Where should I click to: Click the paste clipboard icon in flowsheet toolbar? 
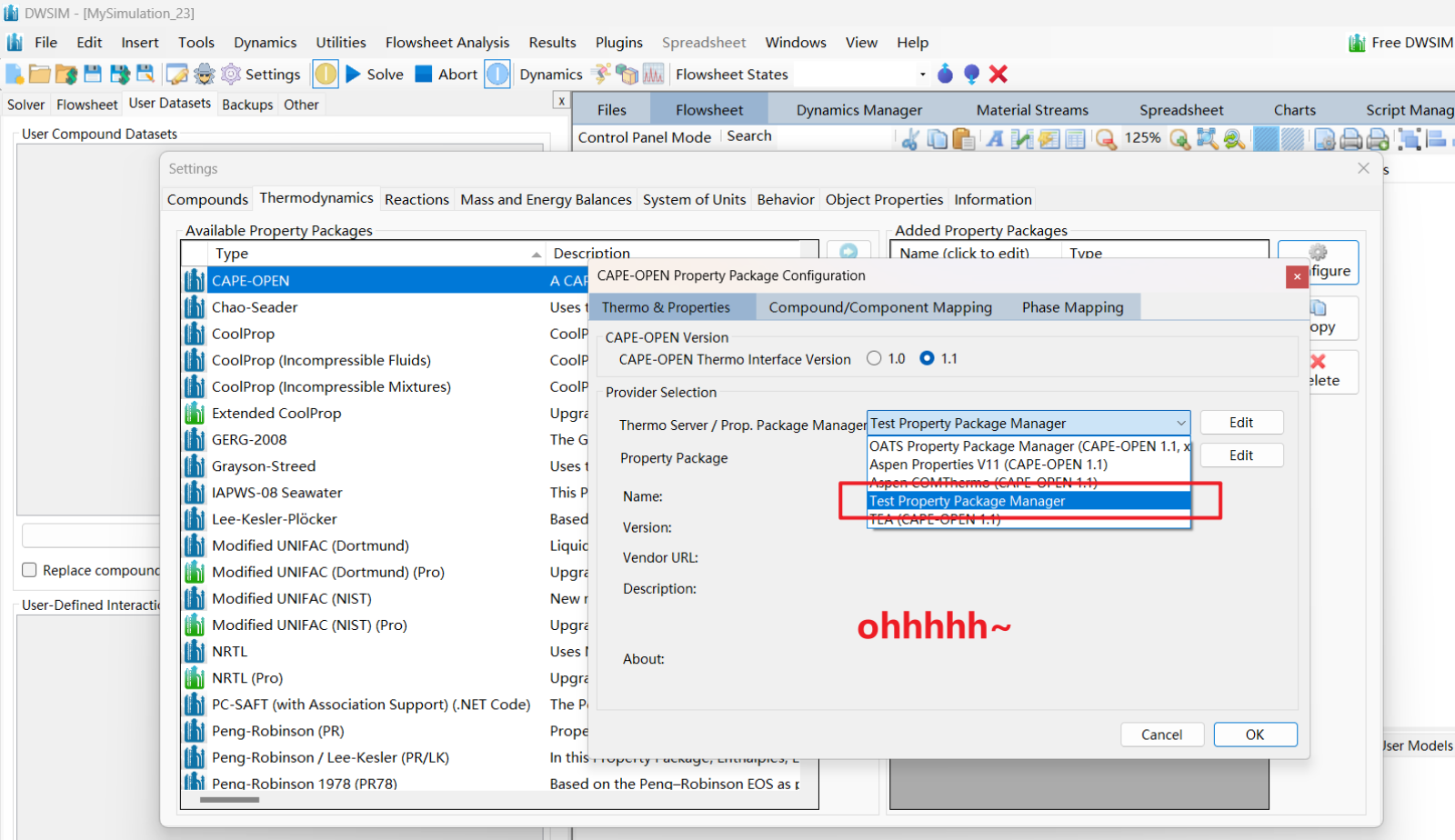coord(964,138)
